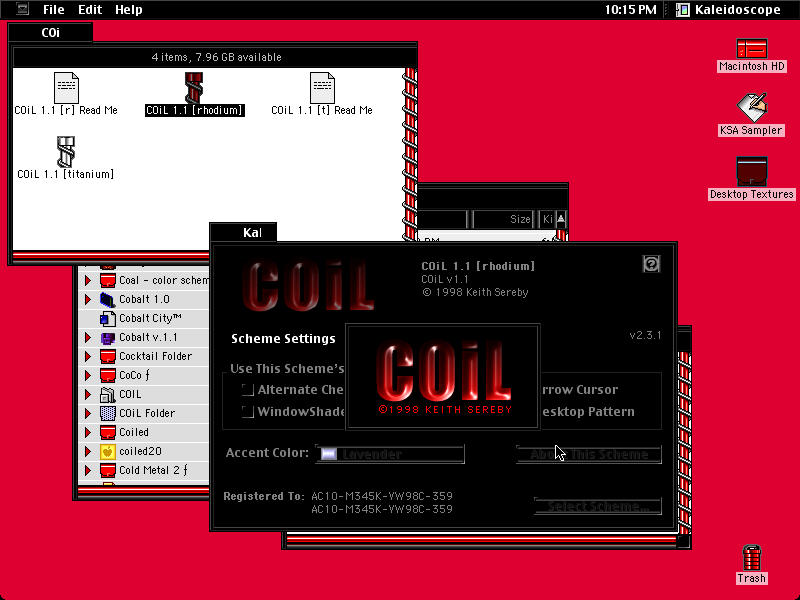Expand the Cobalt 1.0 folder triangle

coord(88,299)
